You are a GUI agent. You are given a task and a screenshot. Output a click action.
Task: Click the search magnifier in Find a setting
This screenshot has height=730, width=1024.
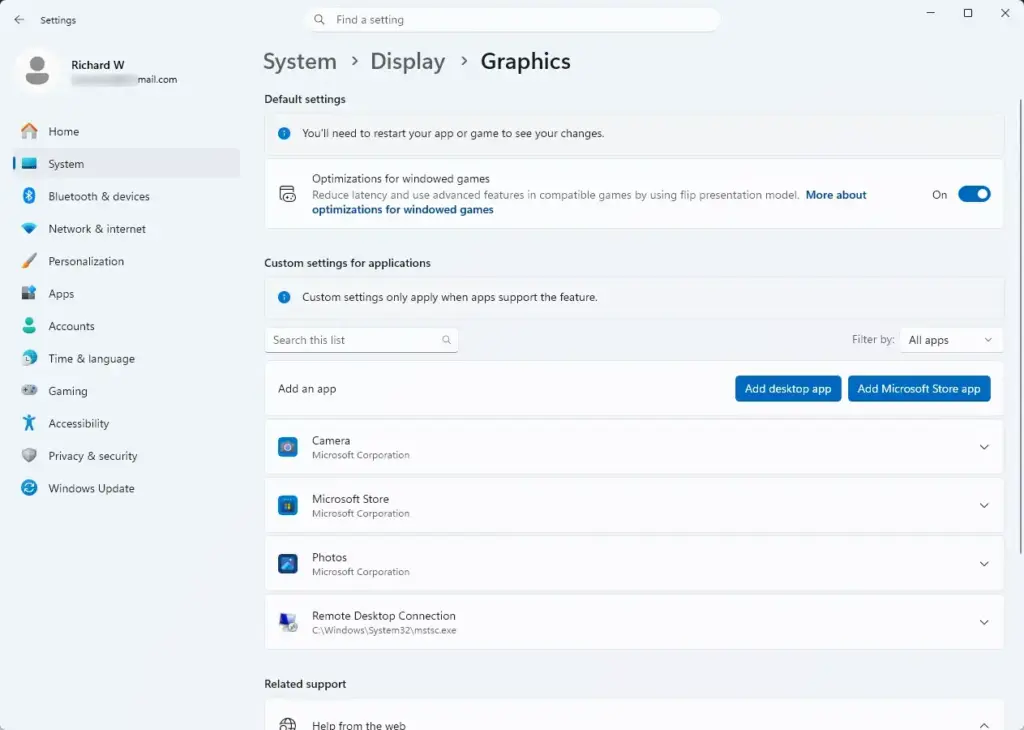point(319,20)
